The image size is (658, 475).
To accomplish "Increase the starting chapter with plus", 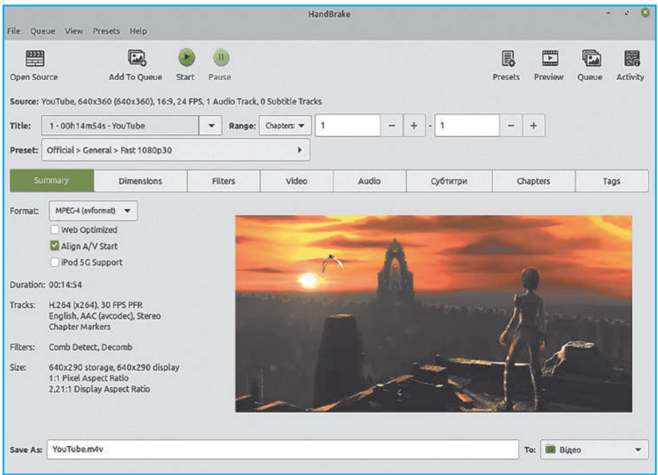I will (414, 126).
